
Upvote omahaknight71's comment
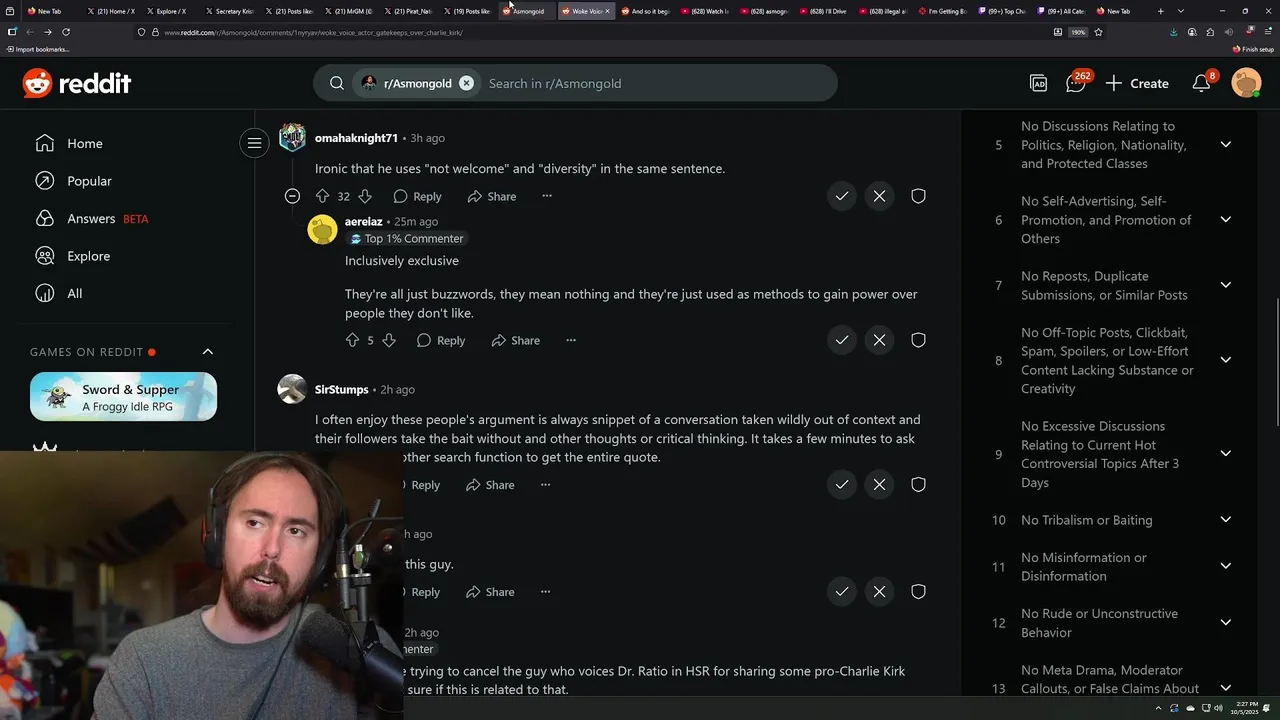click(x=322, y=196)
